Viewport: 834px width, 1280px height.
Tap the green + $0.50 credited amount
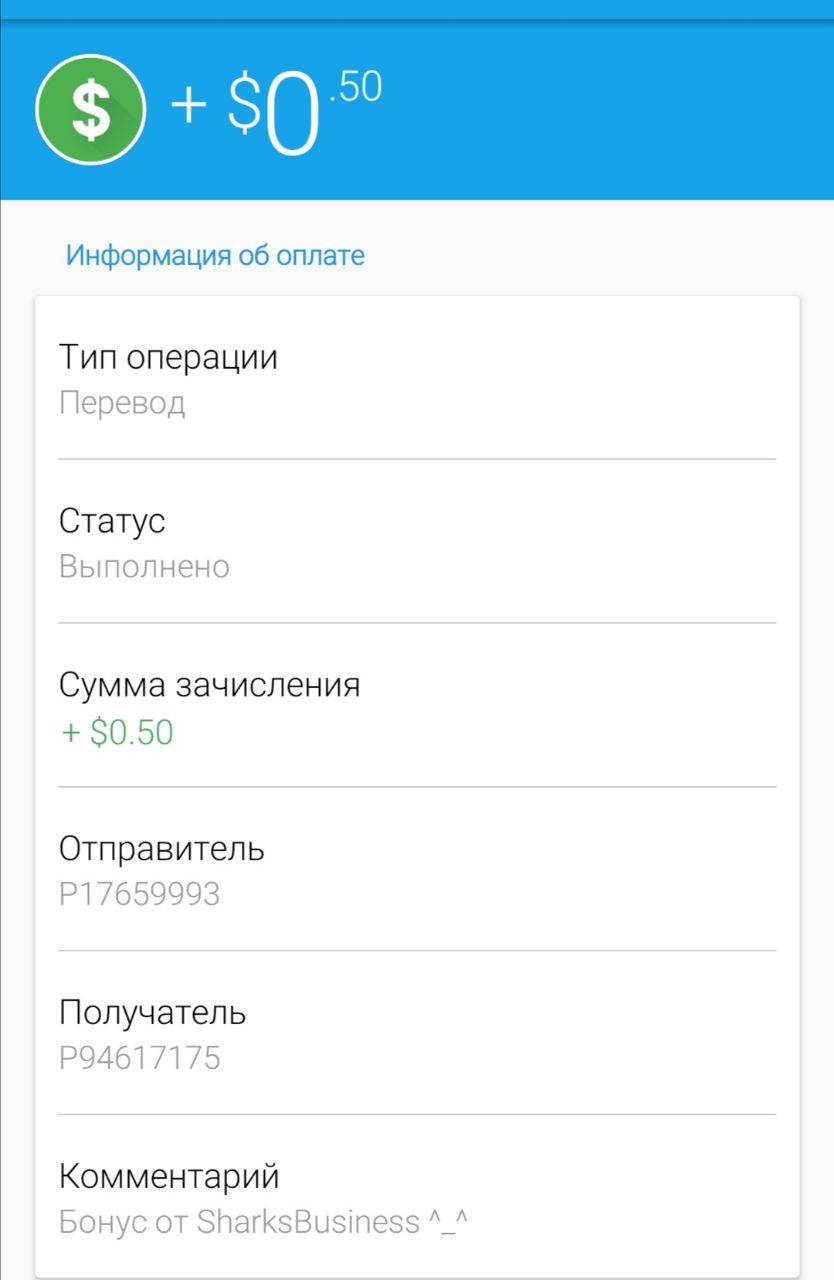(117, 732)
